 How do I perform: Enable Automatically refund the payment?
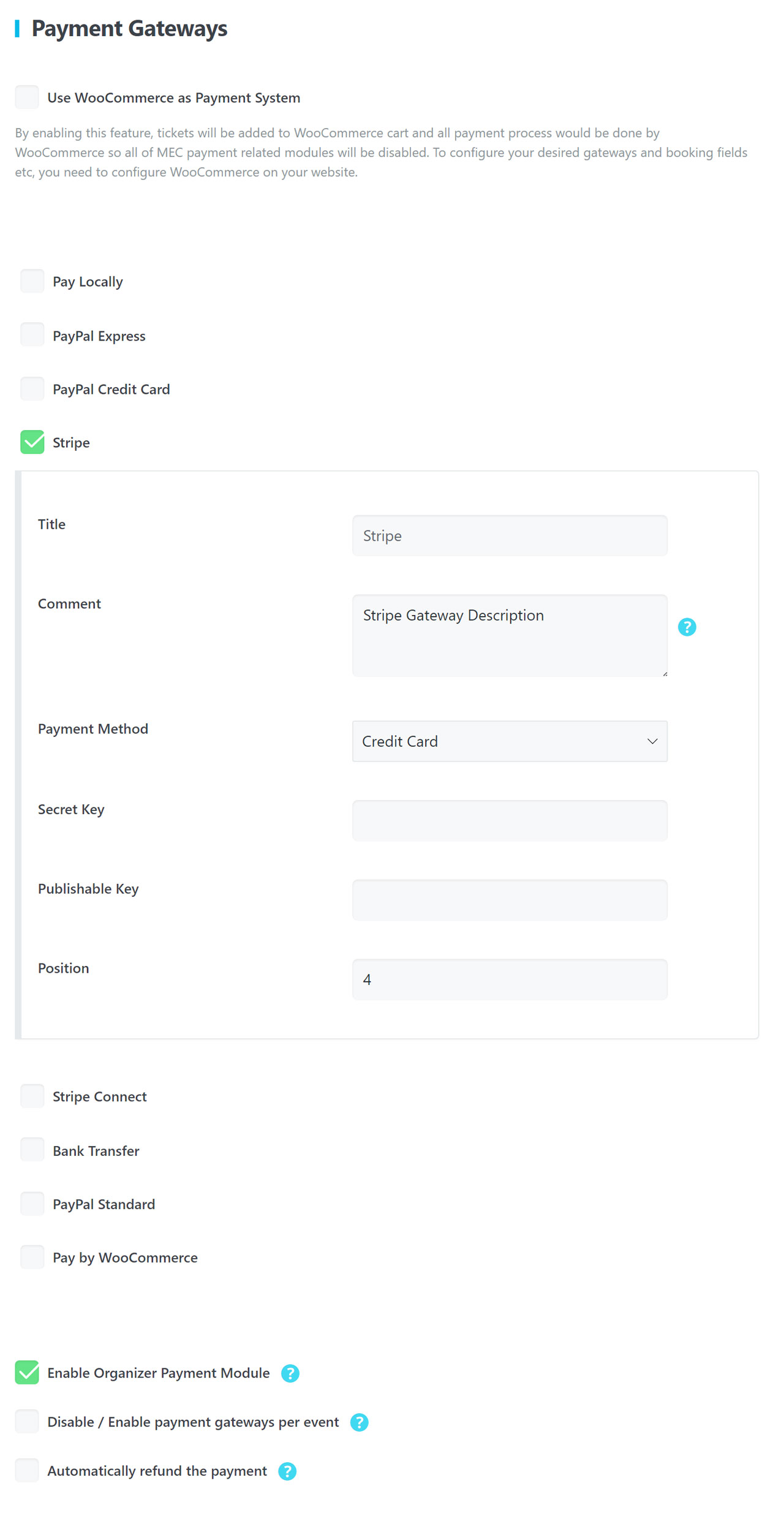(x=26, y=1471)
